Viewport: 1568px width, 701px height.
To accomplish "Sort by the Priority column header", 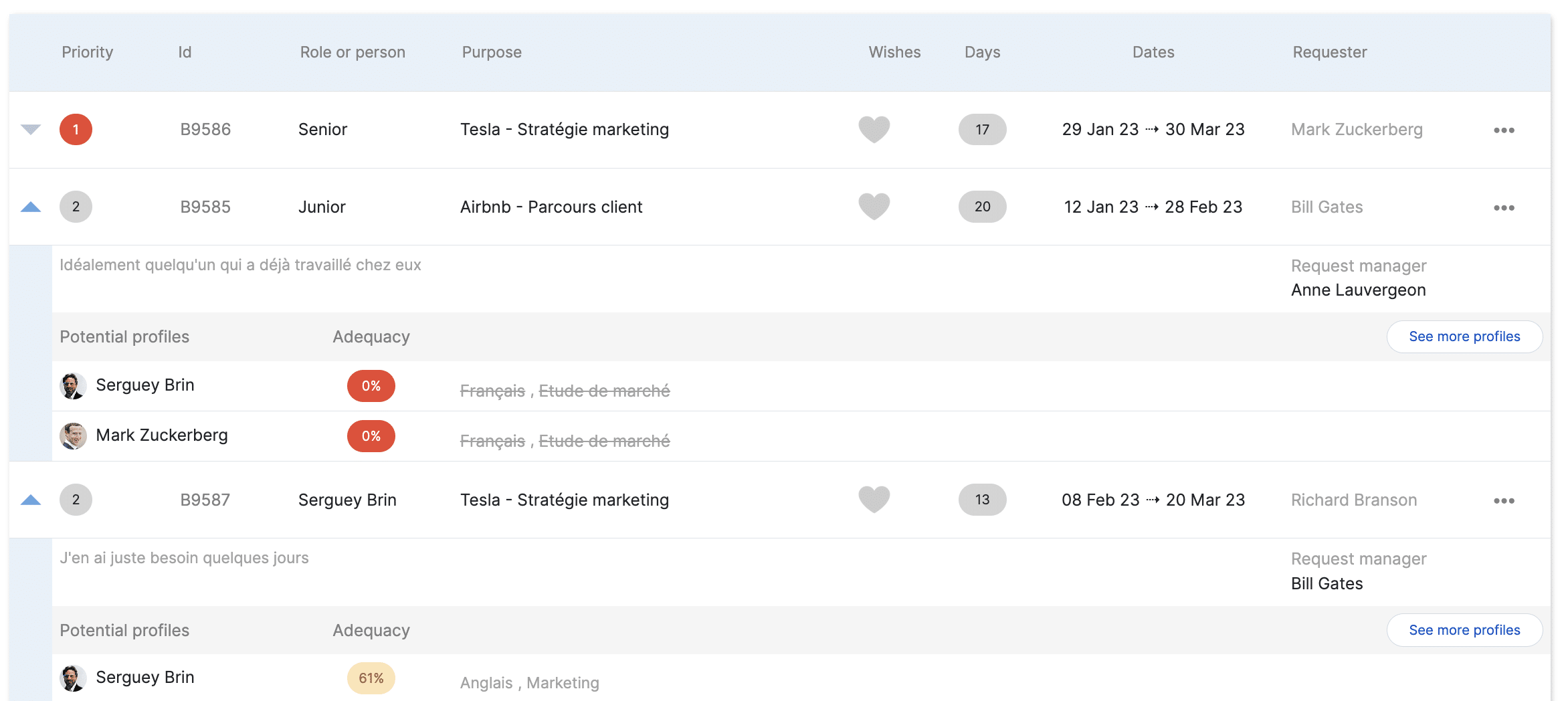I will [x=87, y=52].
